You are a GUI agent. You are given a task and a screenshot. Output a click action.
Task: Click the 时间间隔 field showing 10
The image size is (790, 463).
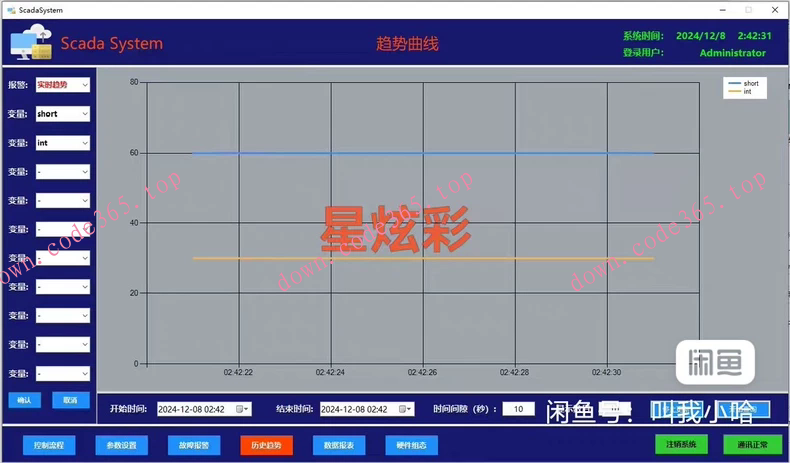click(x=518, y=409)
